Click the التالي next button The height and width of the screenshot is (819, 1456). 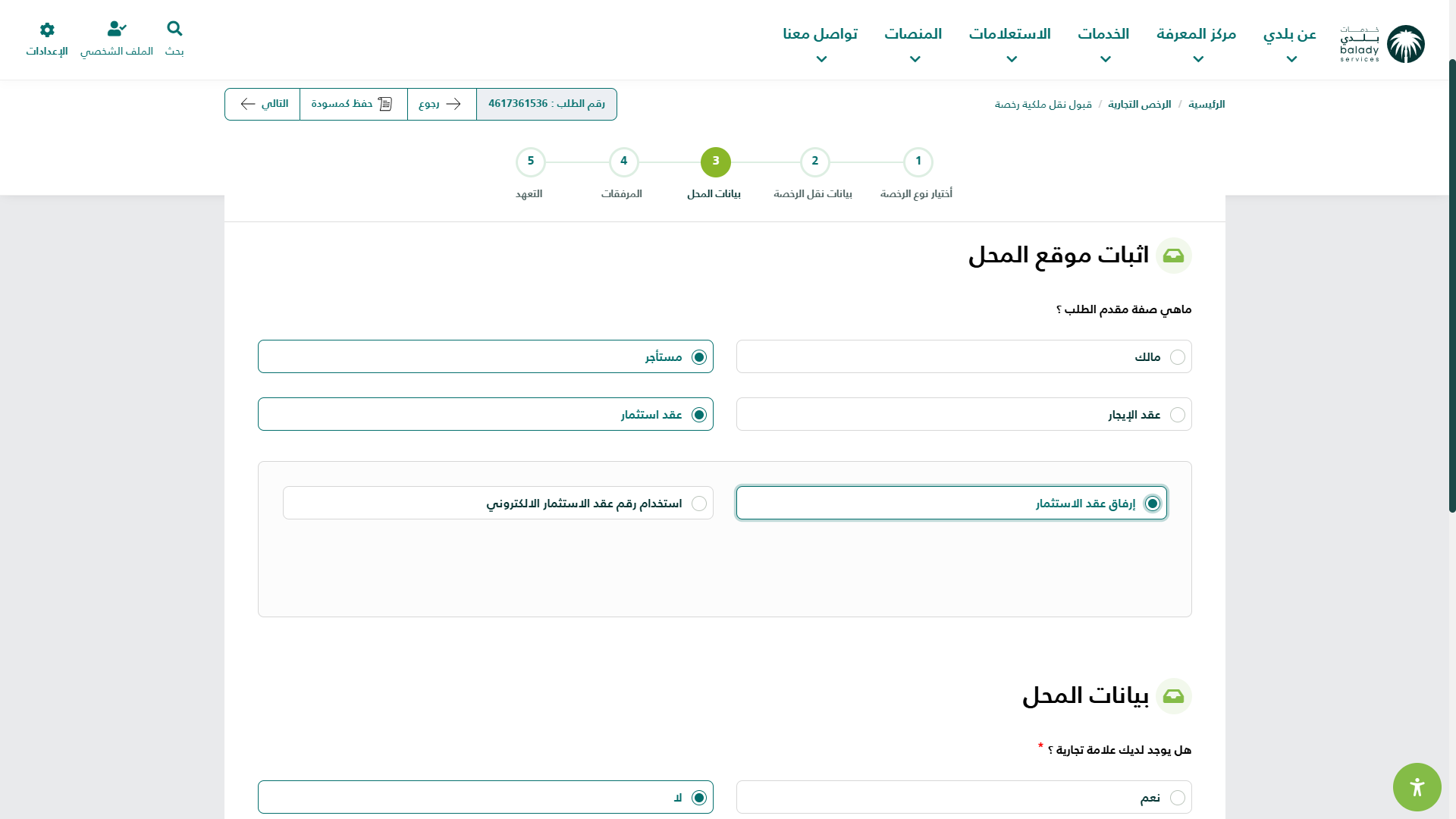point(263,104)
